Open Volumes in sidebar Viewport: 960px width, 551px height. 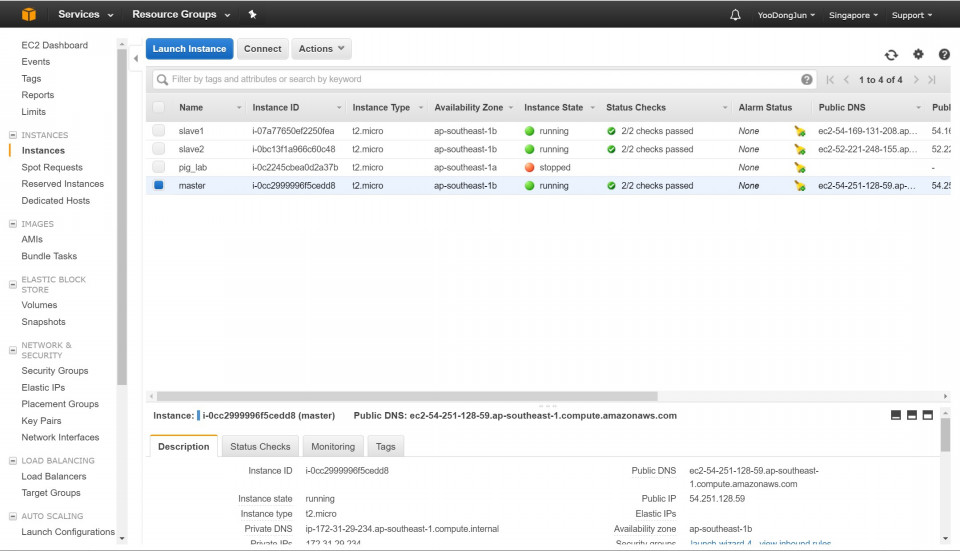(39, 305)
